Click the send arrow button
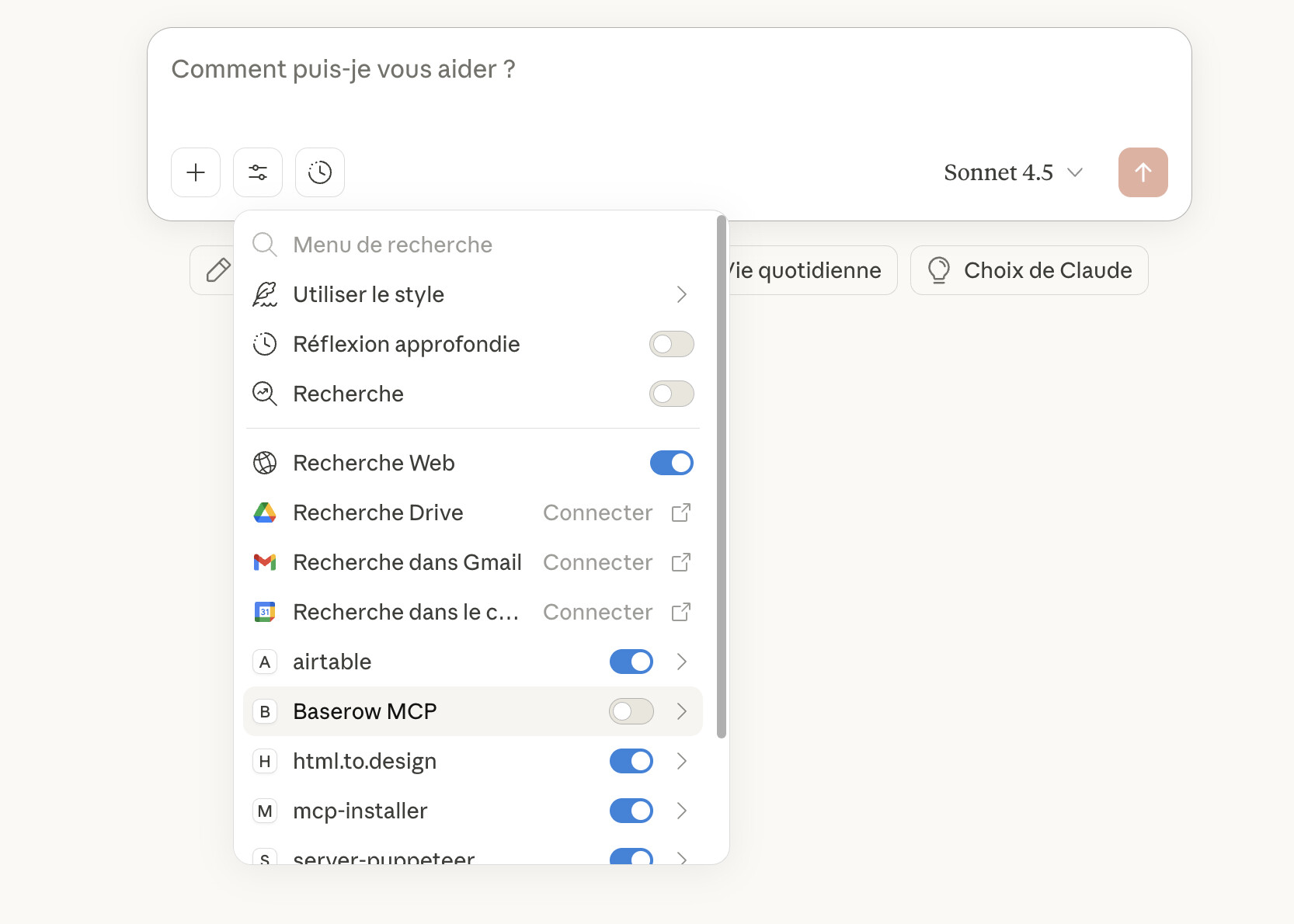Image resolution: width=1294 pixels, height=924 pixels. pyautogui.click(x=1143, y=172)
